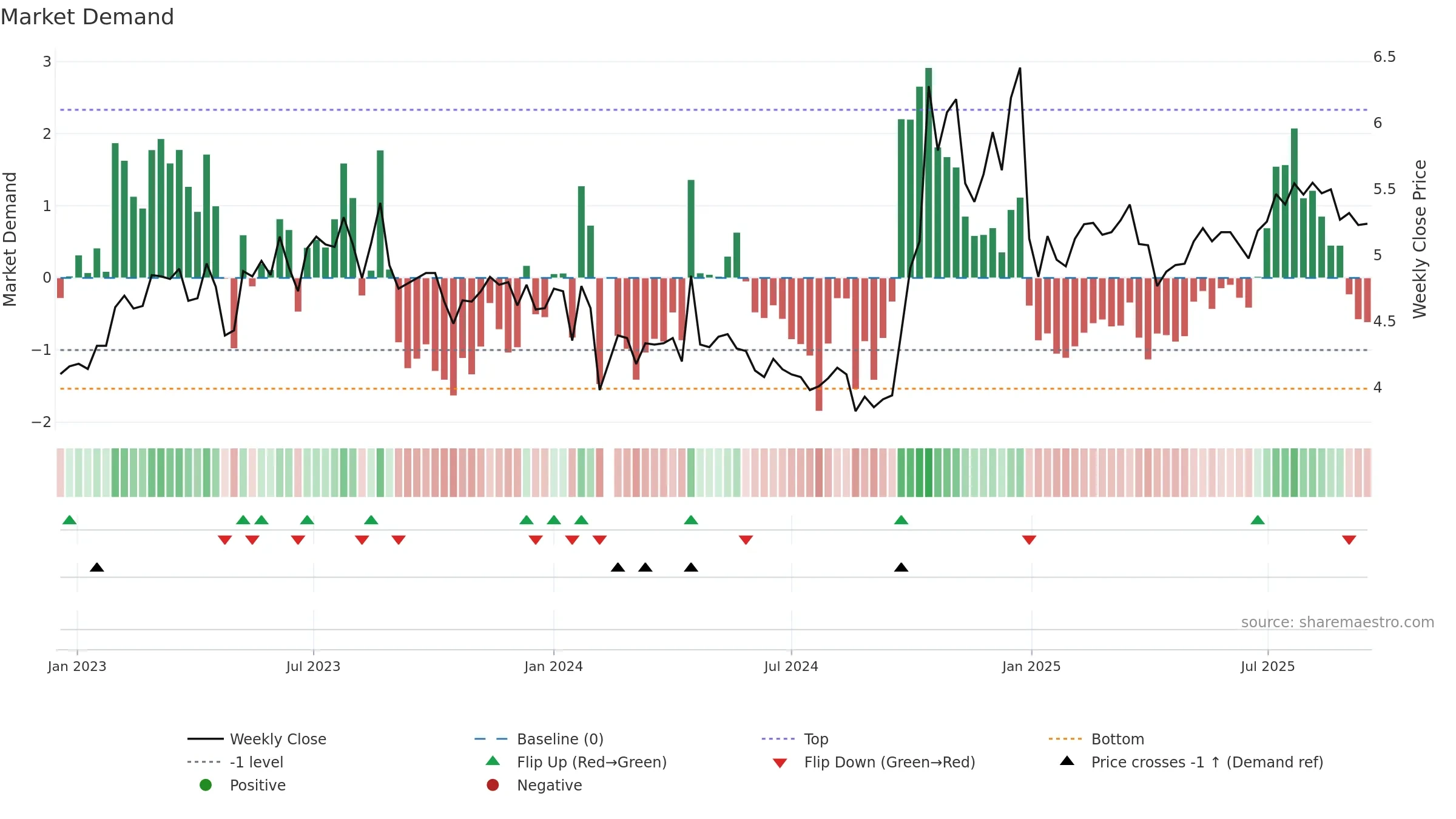Viewport: 1456px width, 819px height.
Task: Select the rightmost black price-cross triangle marker
Action: click(902, 567)
